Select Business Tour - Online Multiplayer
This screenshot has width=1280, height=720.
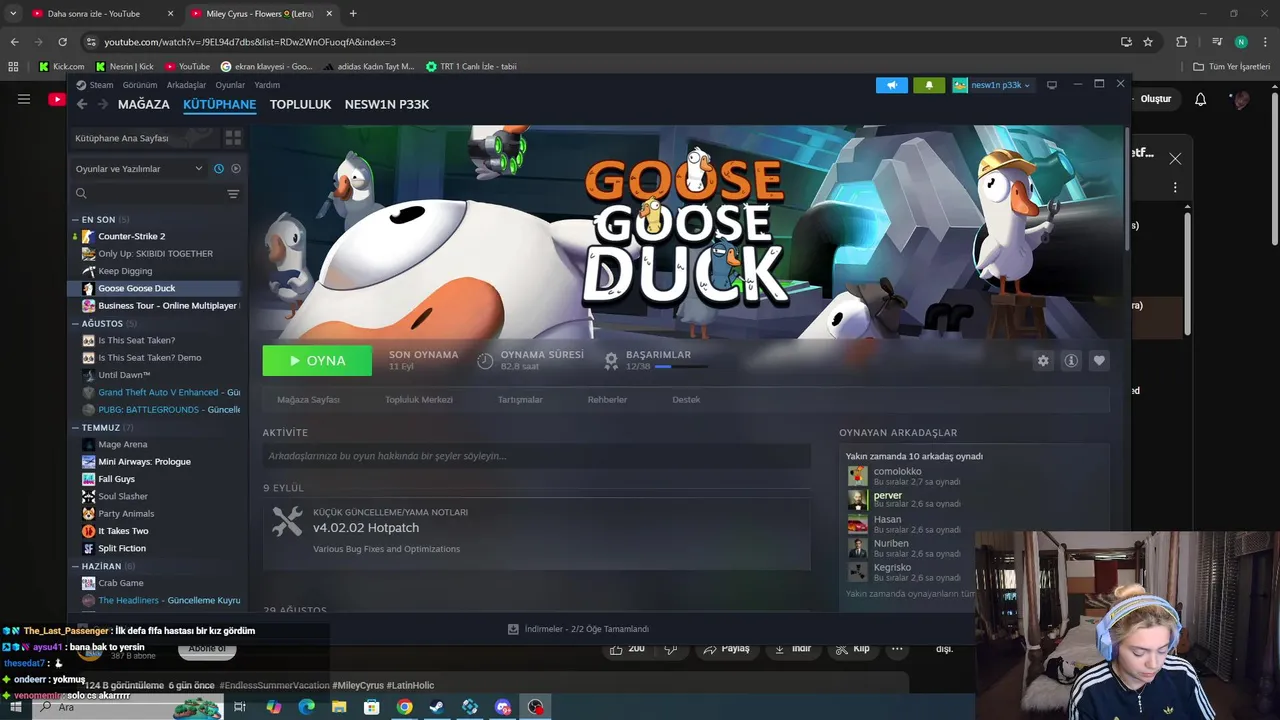click(167, 306)
